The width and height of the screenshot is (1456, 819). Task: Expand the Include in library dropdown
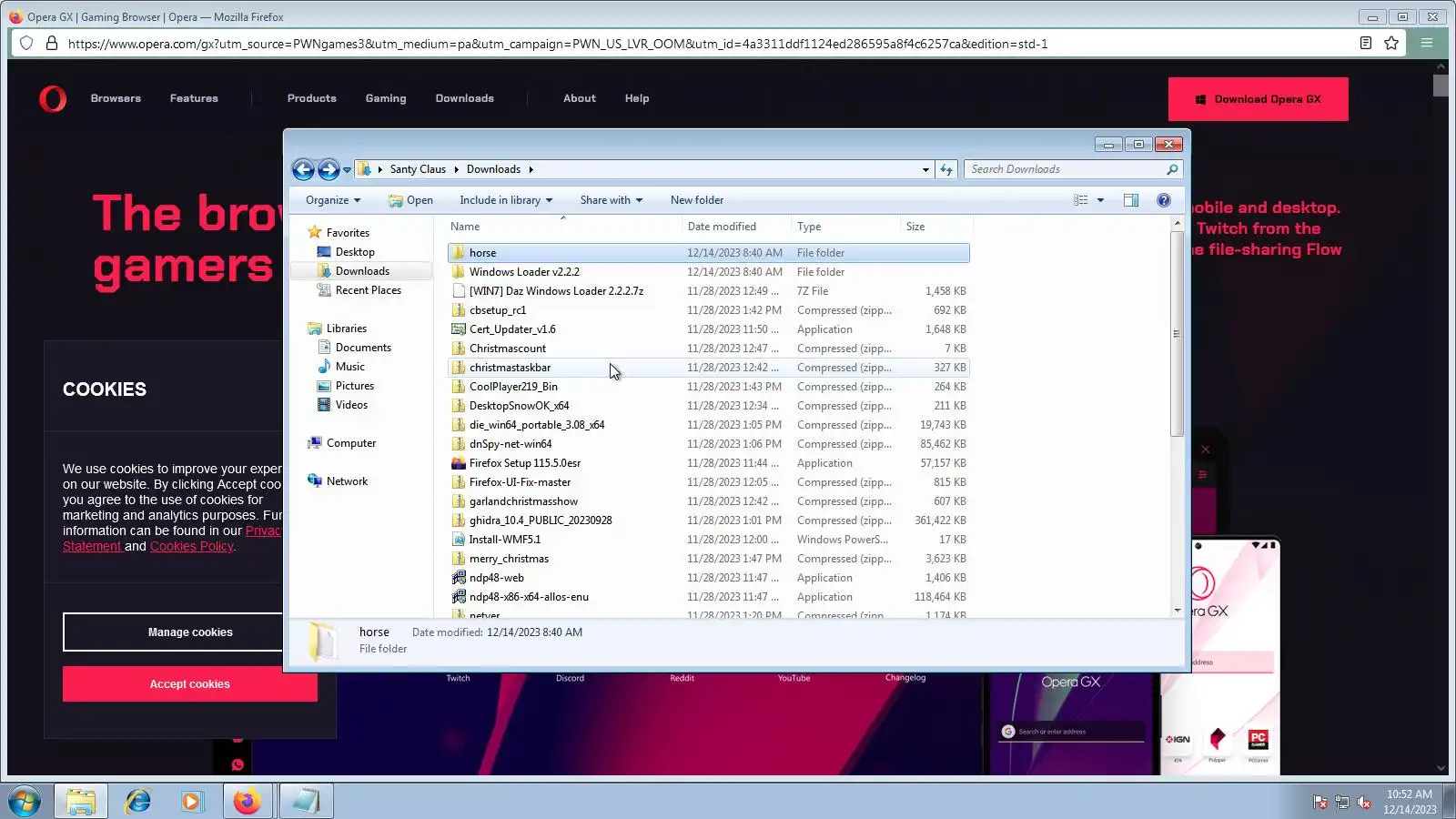[x=506, y=200]
